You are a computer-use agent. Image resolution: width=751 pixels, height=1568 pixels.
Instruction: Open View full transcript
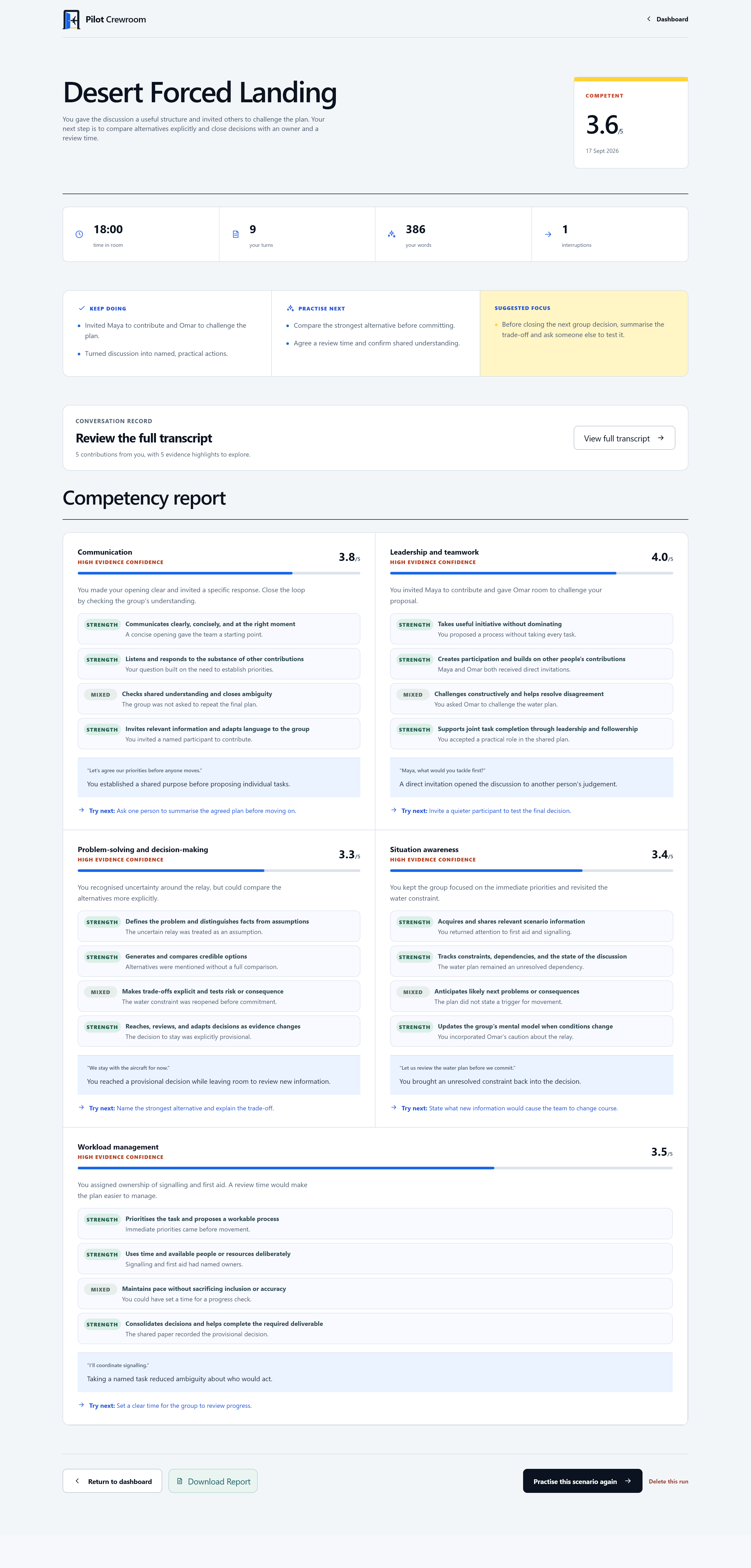tap(625, 438)
